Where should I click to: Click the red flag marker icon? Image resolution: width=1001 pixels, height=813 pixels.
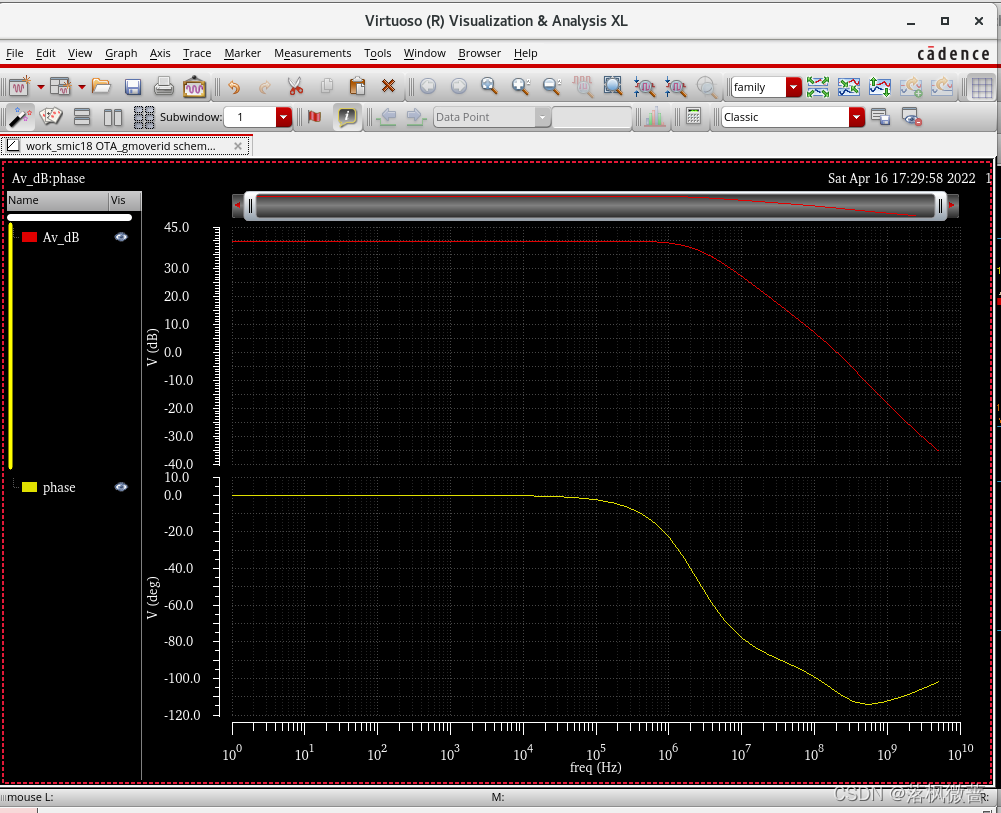pos(315,117)
